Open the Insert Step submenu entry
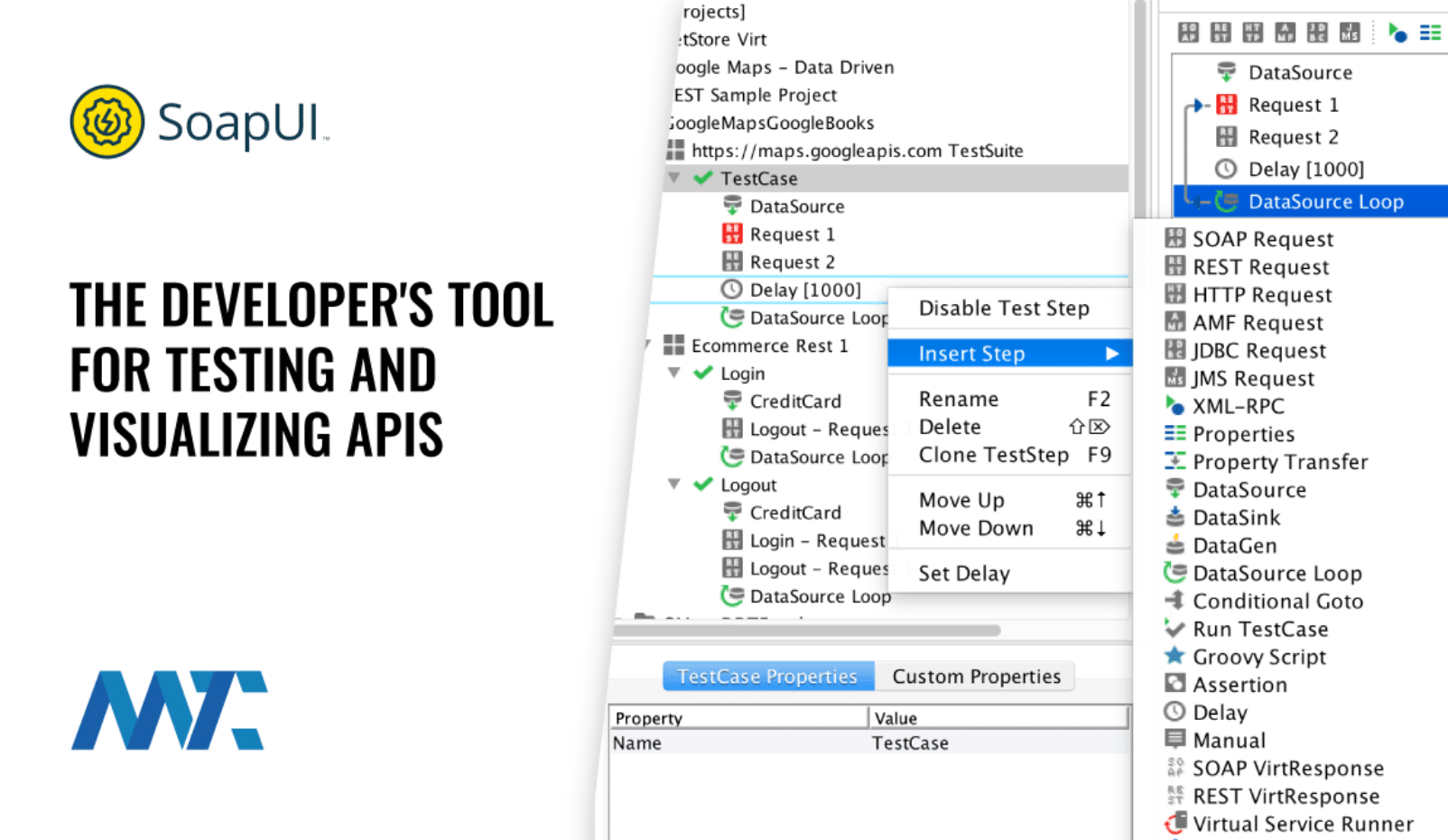Viewport: 1448px width, 840px height. [x=1009, y=354]
